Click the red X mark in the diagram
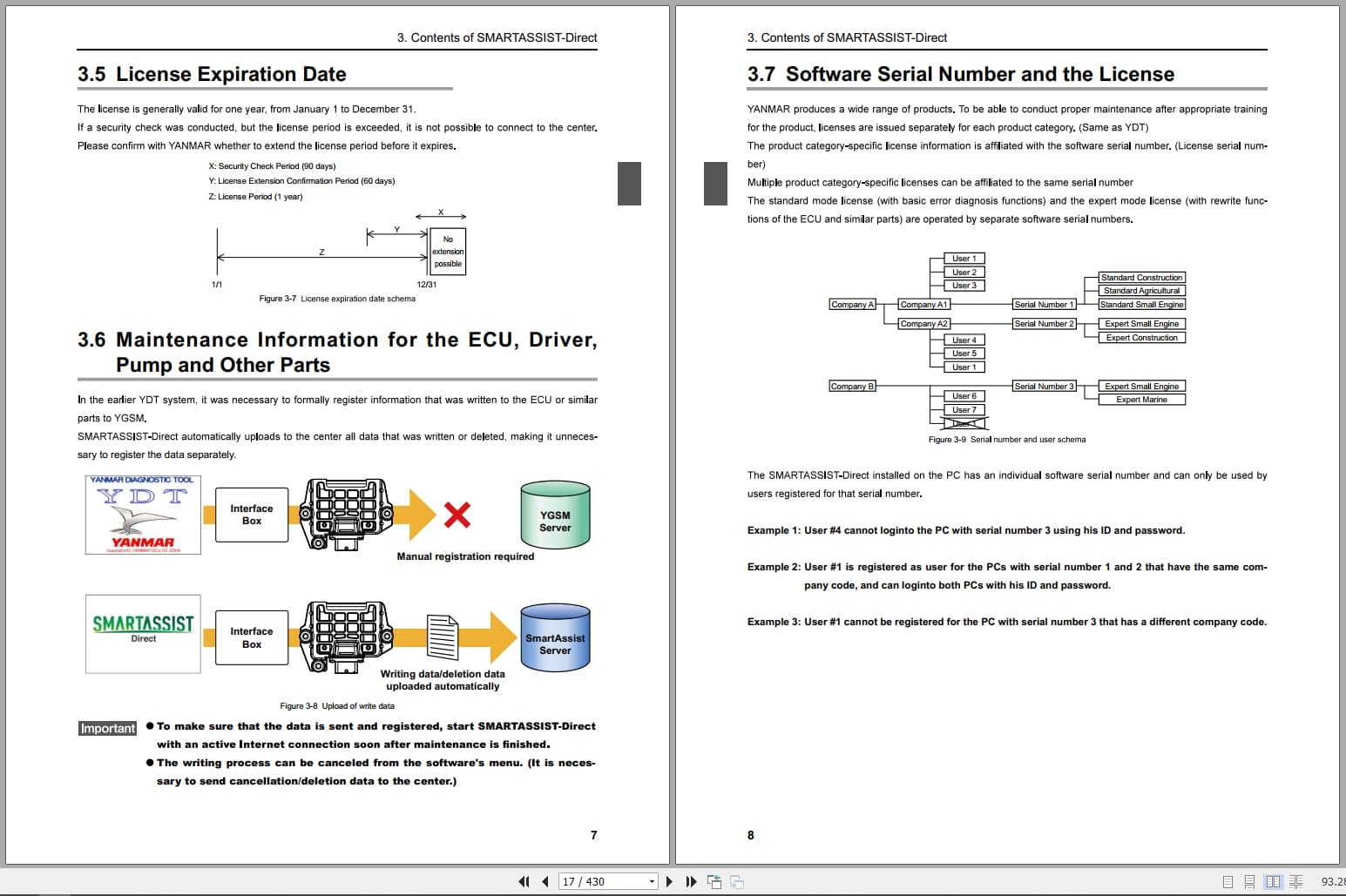This screenshot has height=896, width=1346. tap(457, 515)
